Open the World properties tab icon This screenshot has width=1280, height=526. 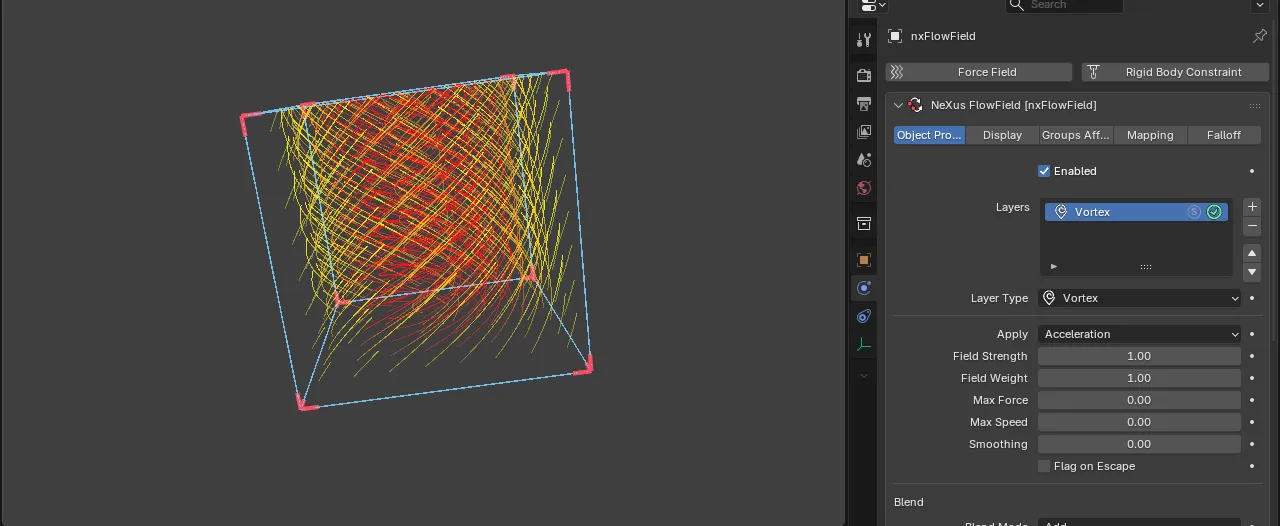[x=864, y=187]
